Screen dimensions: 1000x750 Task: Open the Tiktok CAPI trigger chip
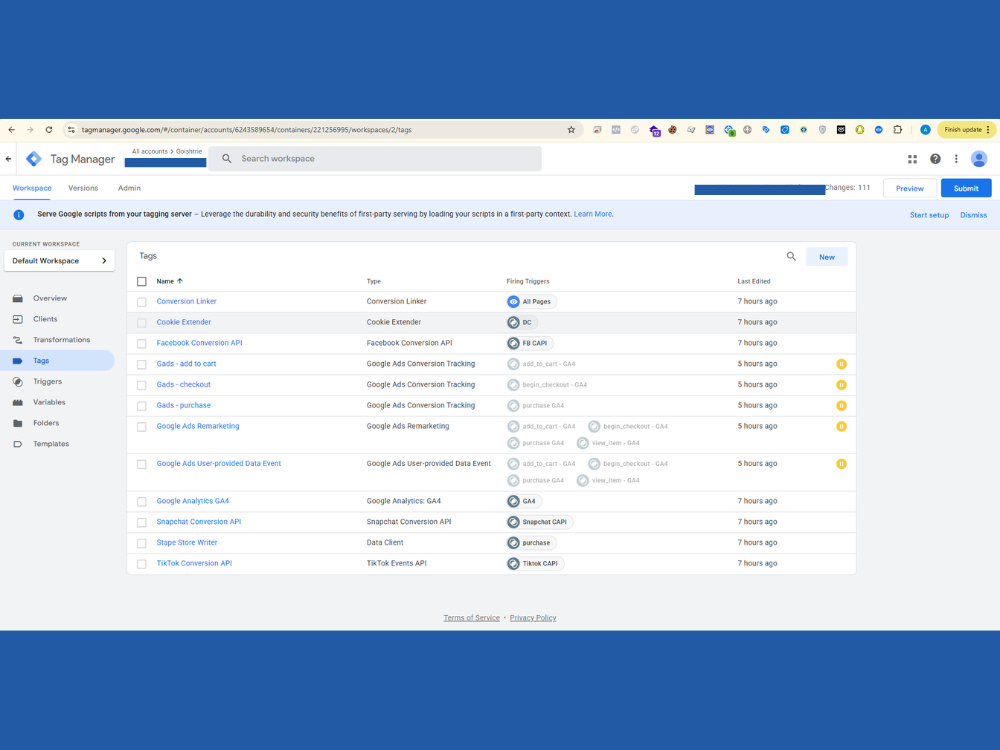534,563
